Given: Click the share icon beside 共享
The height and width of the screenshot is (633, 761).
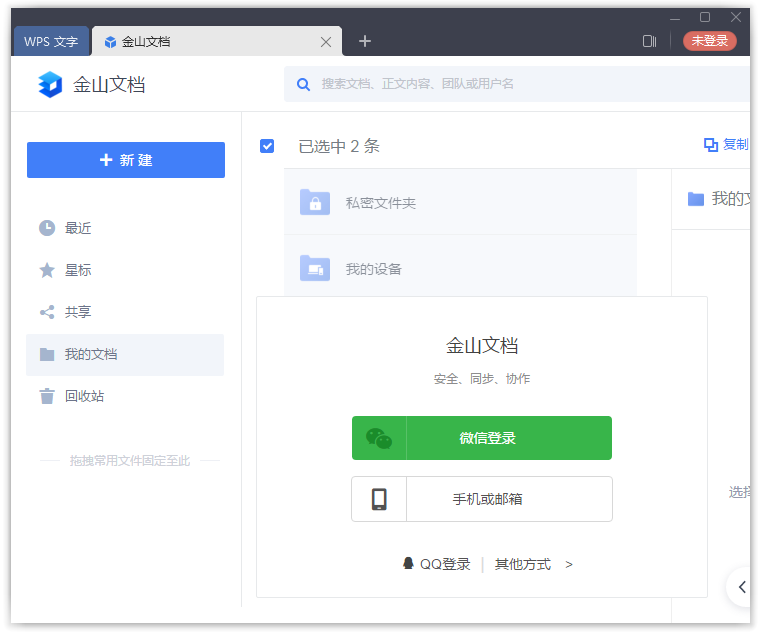Looking at the screenshot, I should coord(47,312).
